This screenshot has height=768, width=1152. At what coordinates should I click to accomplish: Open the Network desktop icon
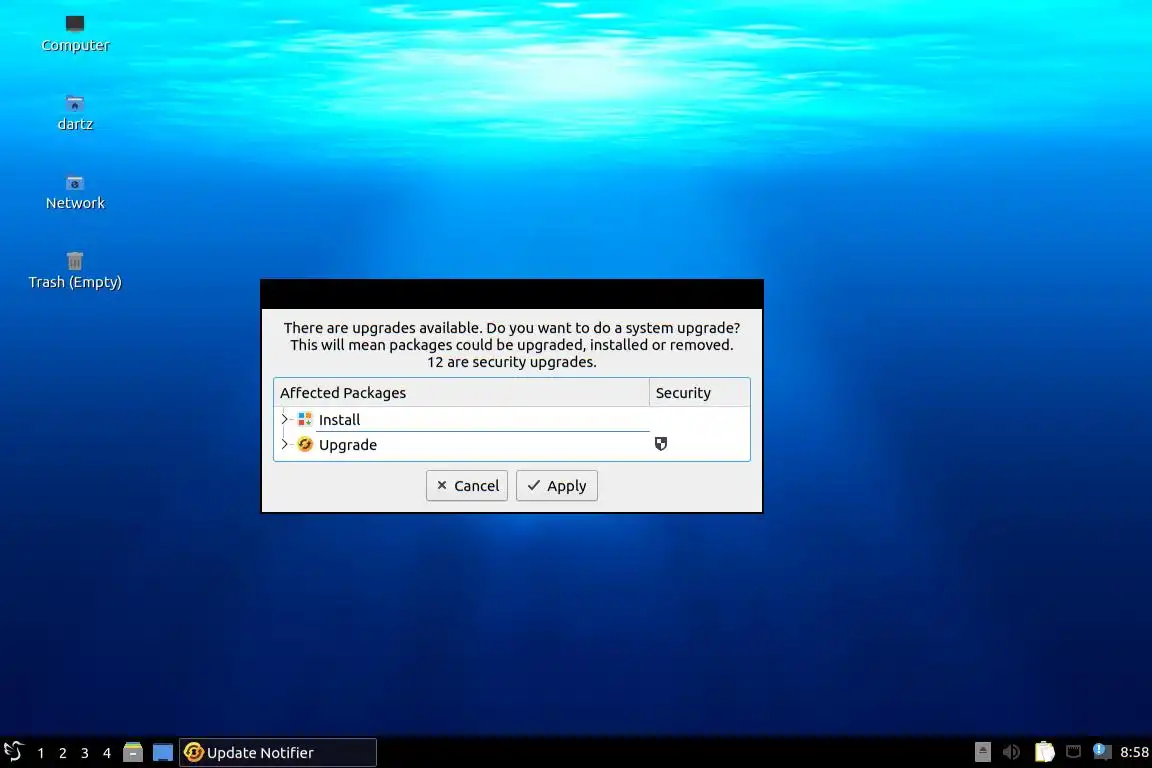[x=75, y=192]
